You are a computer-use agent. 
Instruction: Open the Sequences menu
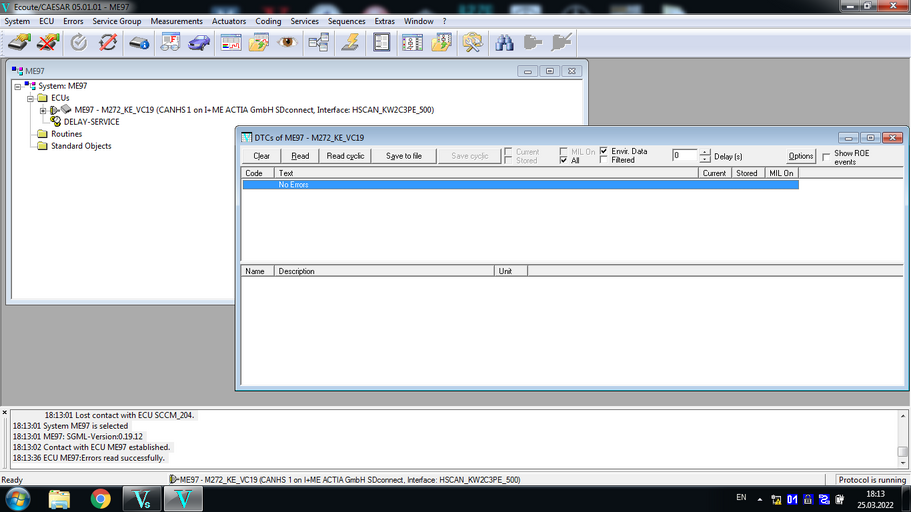pos(346,21)
